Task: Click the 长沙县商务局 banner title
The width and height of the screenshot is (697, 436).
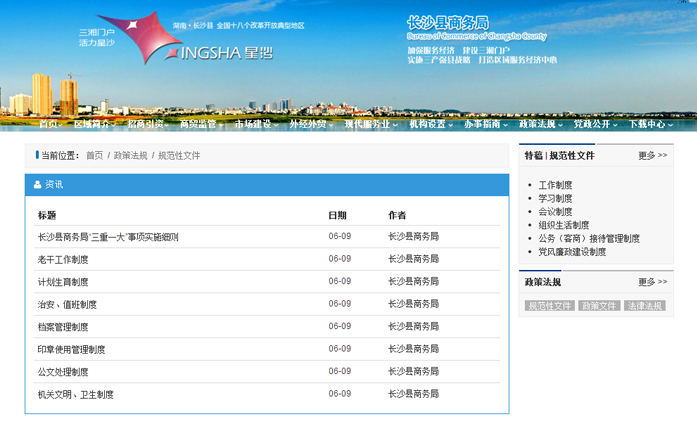Action: 448,22
